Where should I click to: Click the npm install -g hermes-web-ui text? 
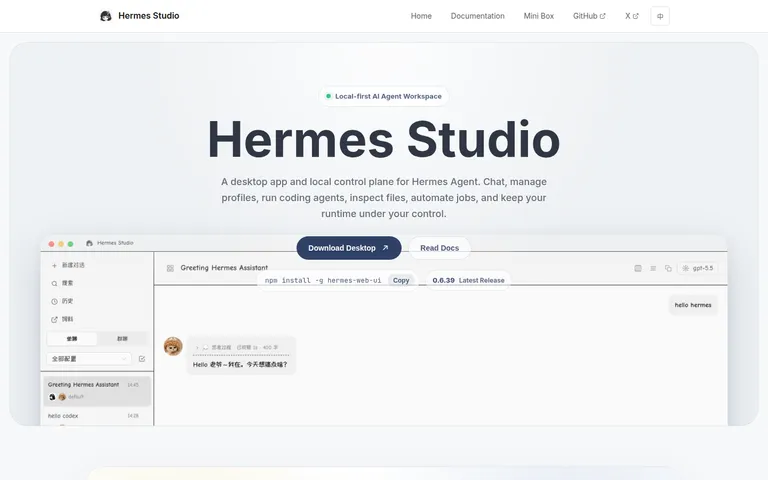(323, 280)
